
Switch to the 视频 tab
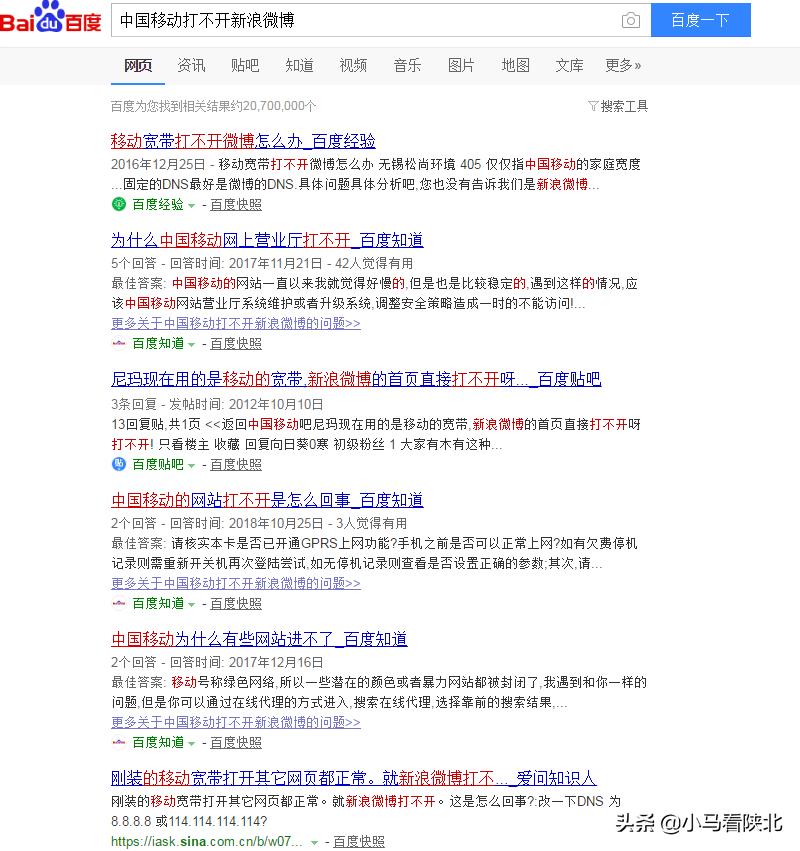(x=353, y=66)
